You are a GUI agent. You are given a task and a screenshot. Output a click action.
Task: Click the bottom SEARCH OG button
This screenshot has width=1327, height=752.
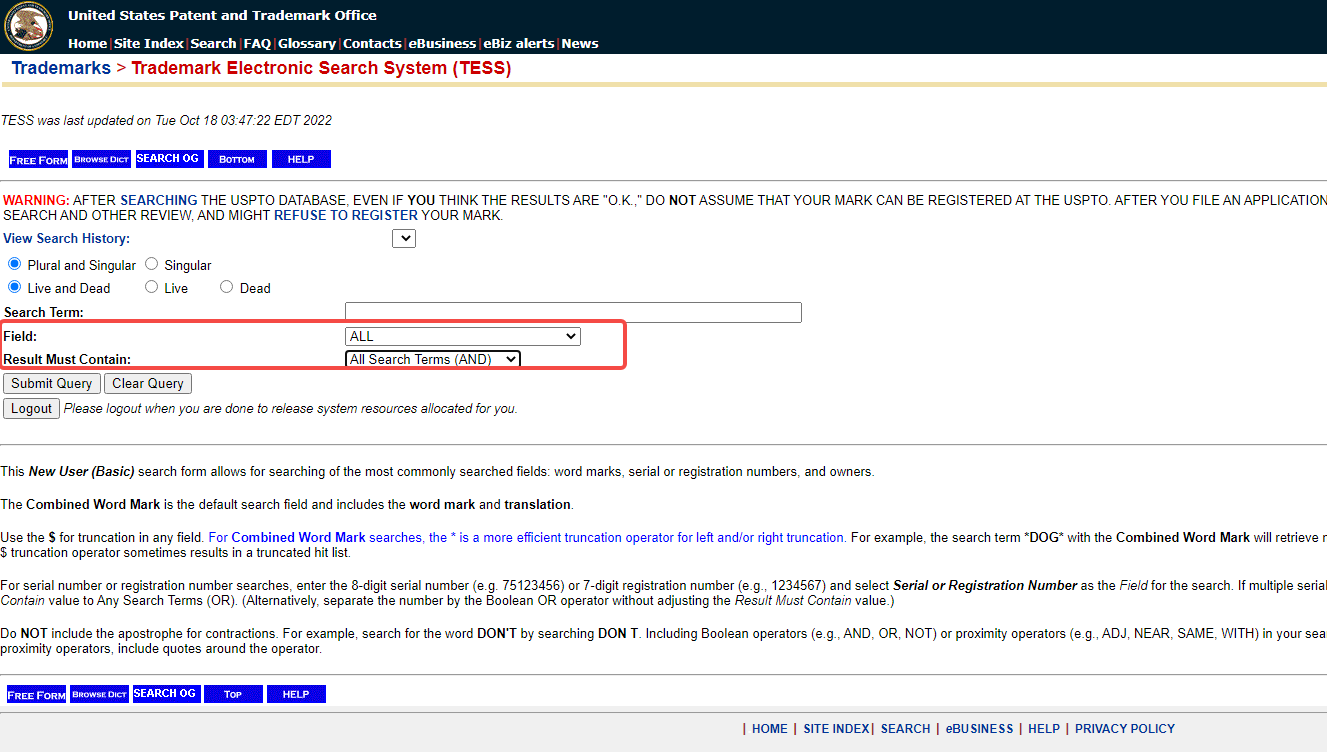(166, 694)
